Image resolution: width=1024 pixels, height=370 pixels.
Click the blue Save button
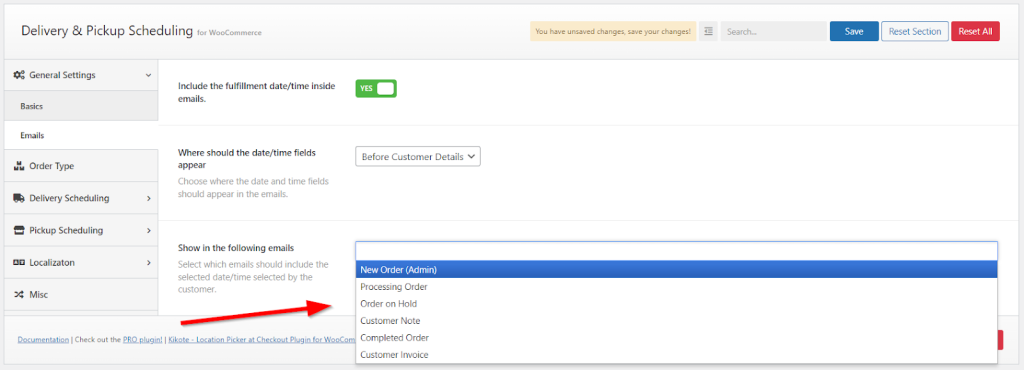click(x=854, y=31)
